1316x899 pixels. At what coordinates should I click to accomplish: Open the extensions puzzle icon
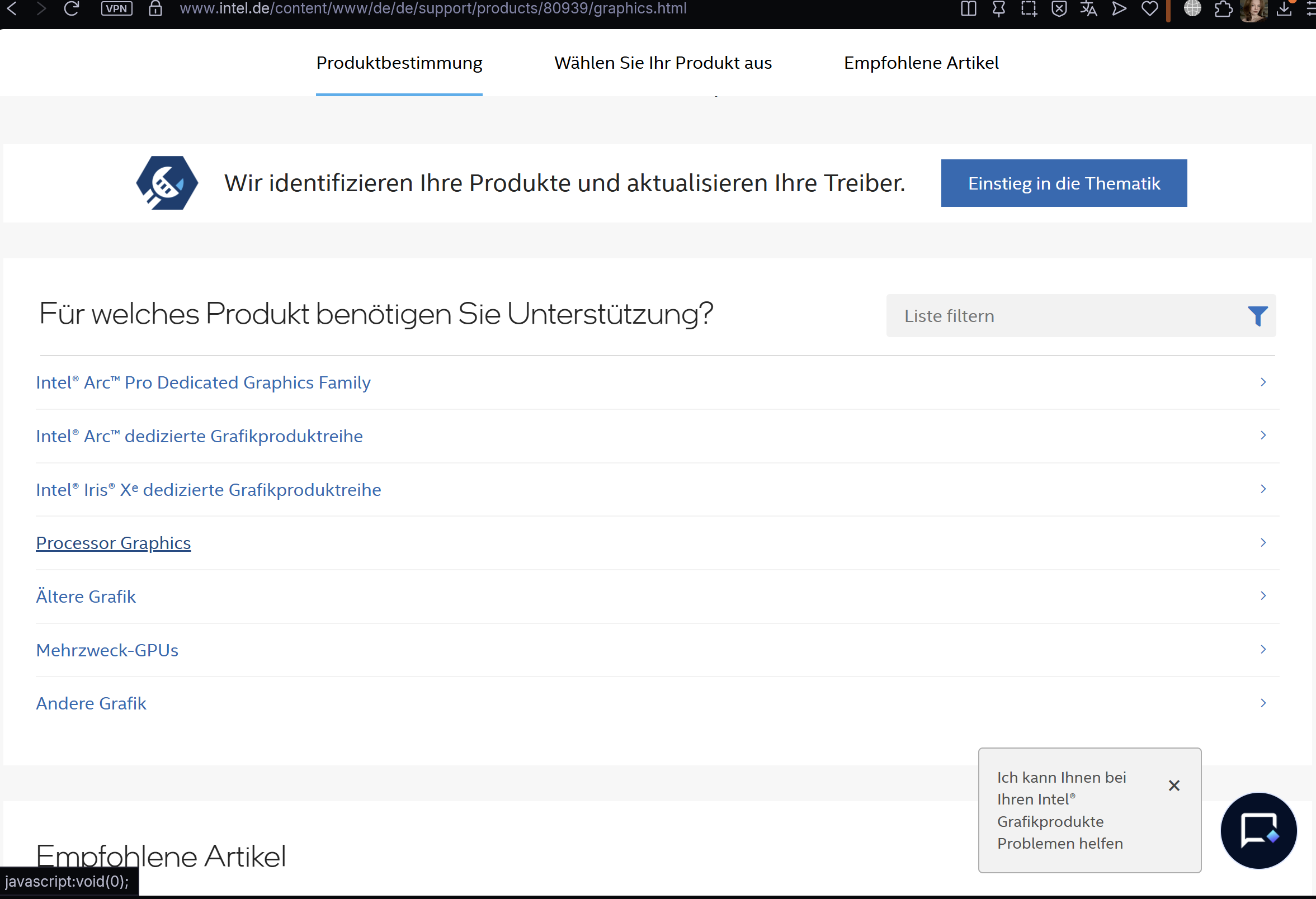pos(1223,8)
